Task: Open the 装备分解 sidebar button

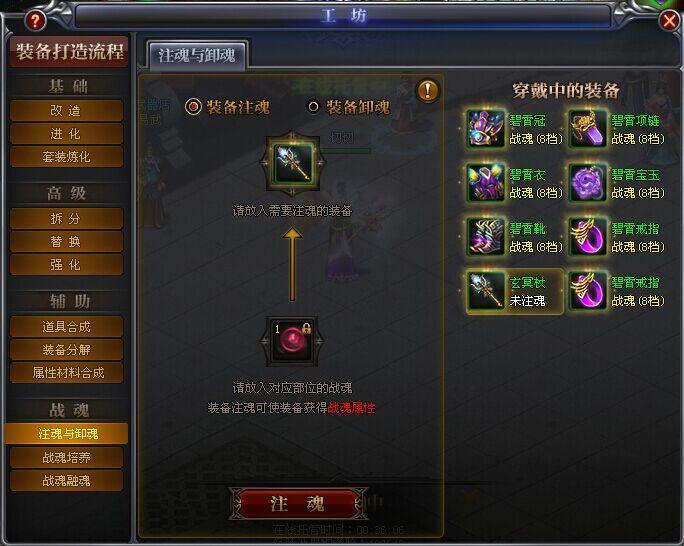Action: click(66, 349)
